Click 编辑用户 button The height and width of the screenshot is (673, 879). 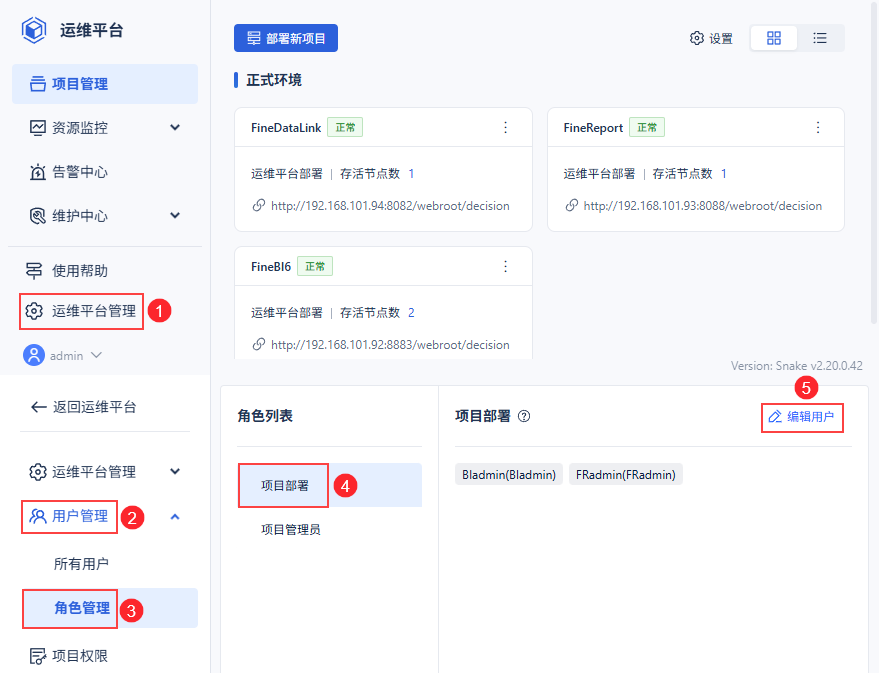tap(802, 417)
